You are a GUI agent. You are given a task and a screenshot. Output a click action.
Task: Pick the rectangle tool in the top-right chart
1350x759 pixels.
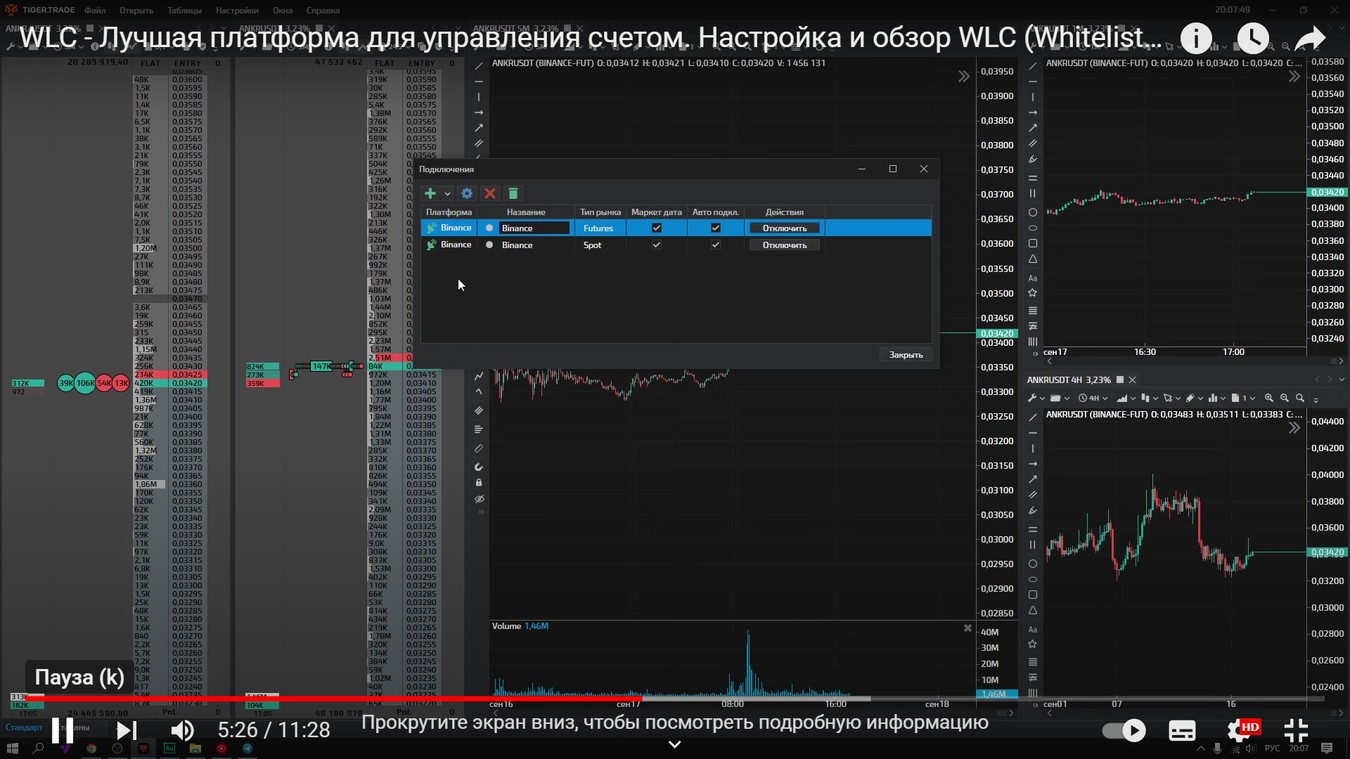click(1033, 243)
